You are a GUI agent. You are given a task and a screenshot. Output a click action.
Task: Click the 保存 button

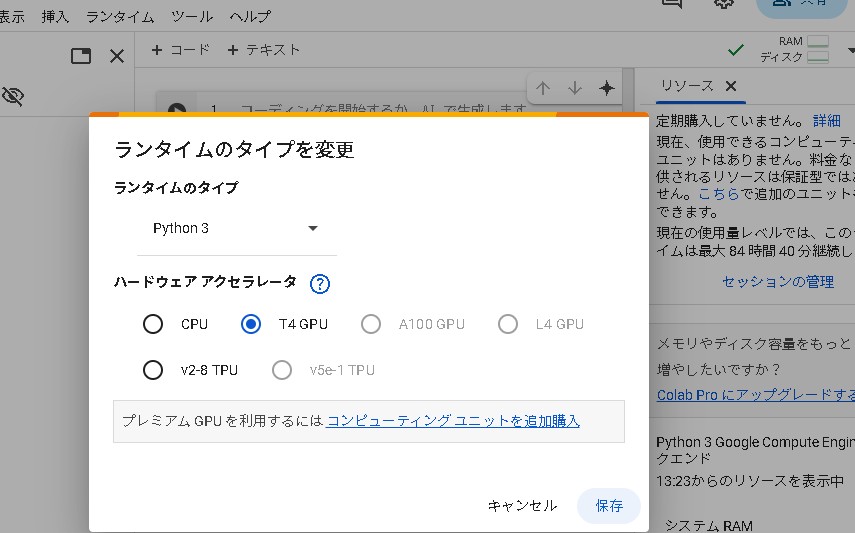609,505
